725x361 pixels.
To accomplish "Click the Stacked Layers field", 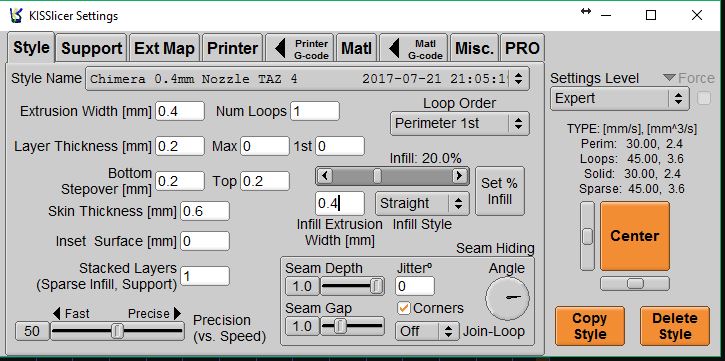I will pyautogui.click(x=205, y=276).
